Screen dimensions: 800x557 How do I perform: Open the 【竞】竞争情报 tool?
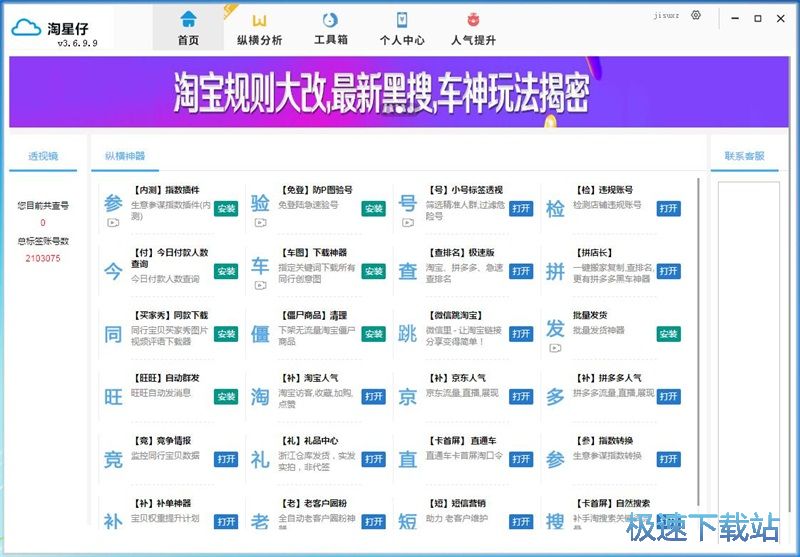click(226, 460)
